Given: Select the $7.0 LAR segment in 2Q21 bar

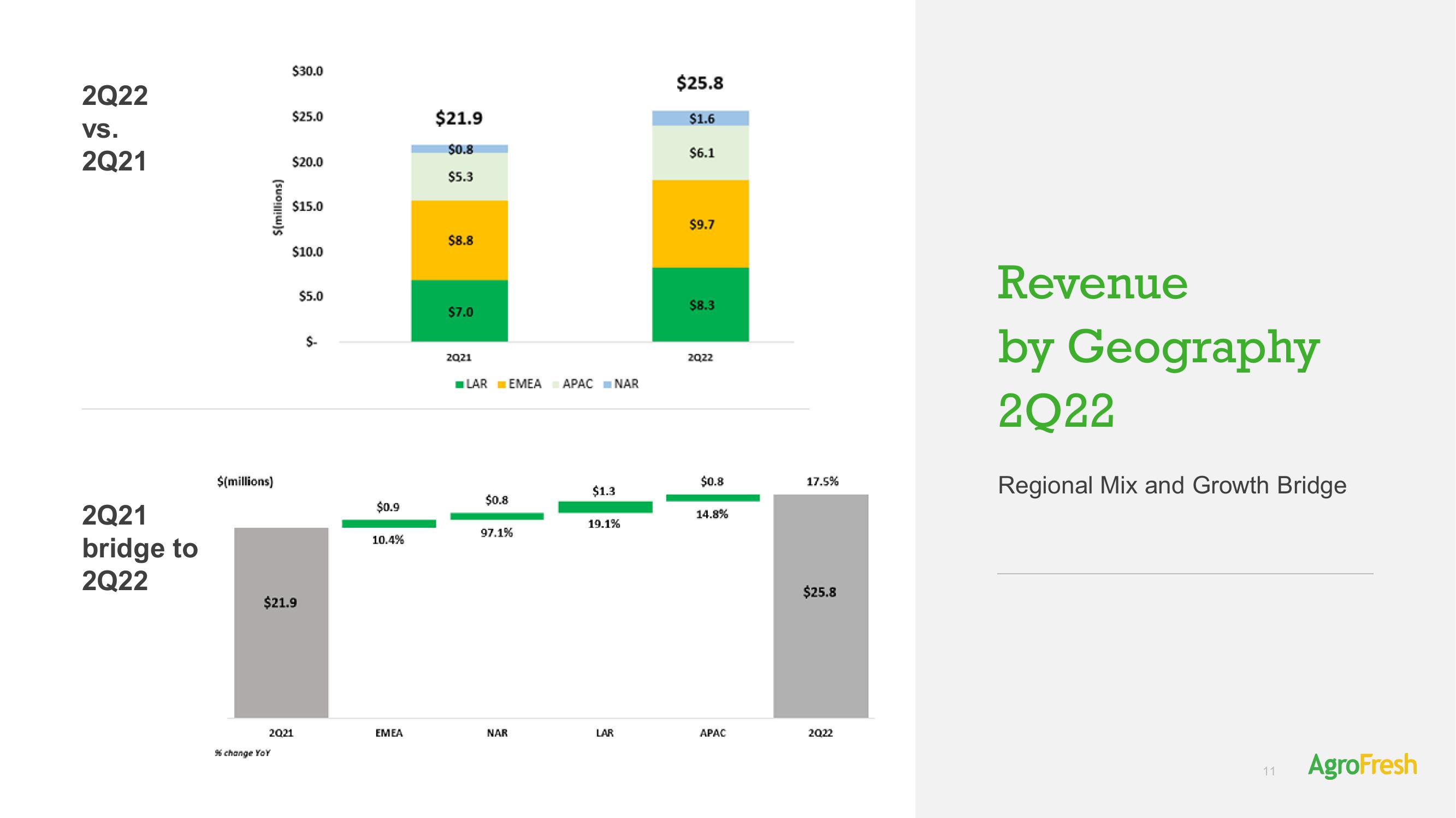Looking at the screenshot, I should click(x=459, y=310).
